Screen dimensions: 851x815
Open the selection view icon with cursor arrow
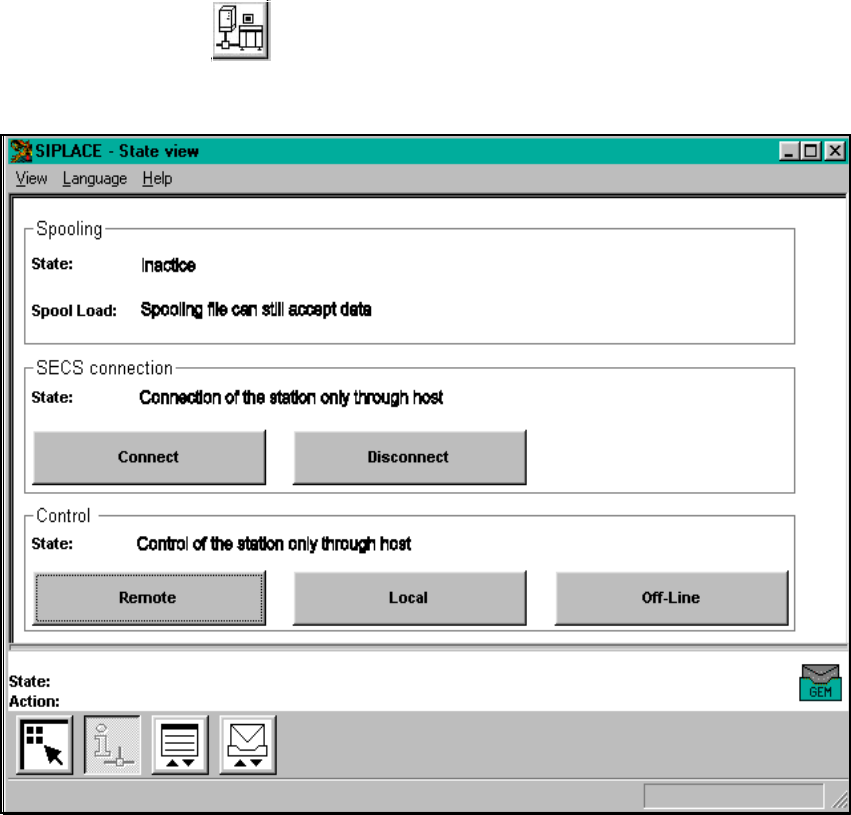click(45, 745)
